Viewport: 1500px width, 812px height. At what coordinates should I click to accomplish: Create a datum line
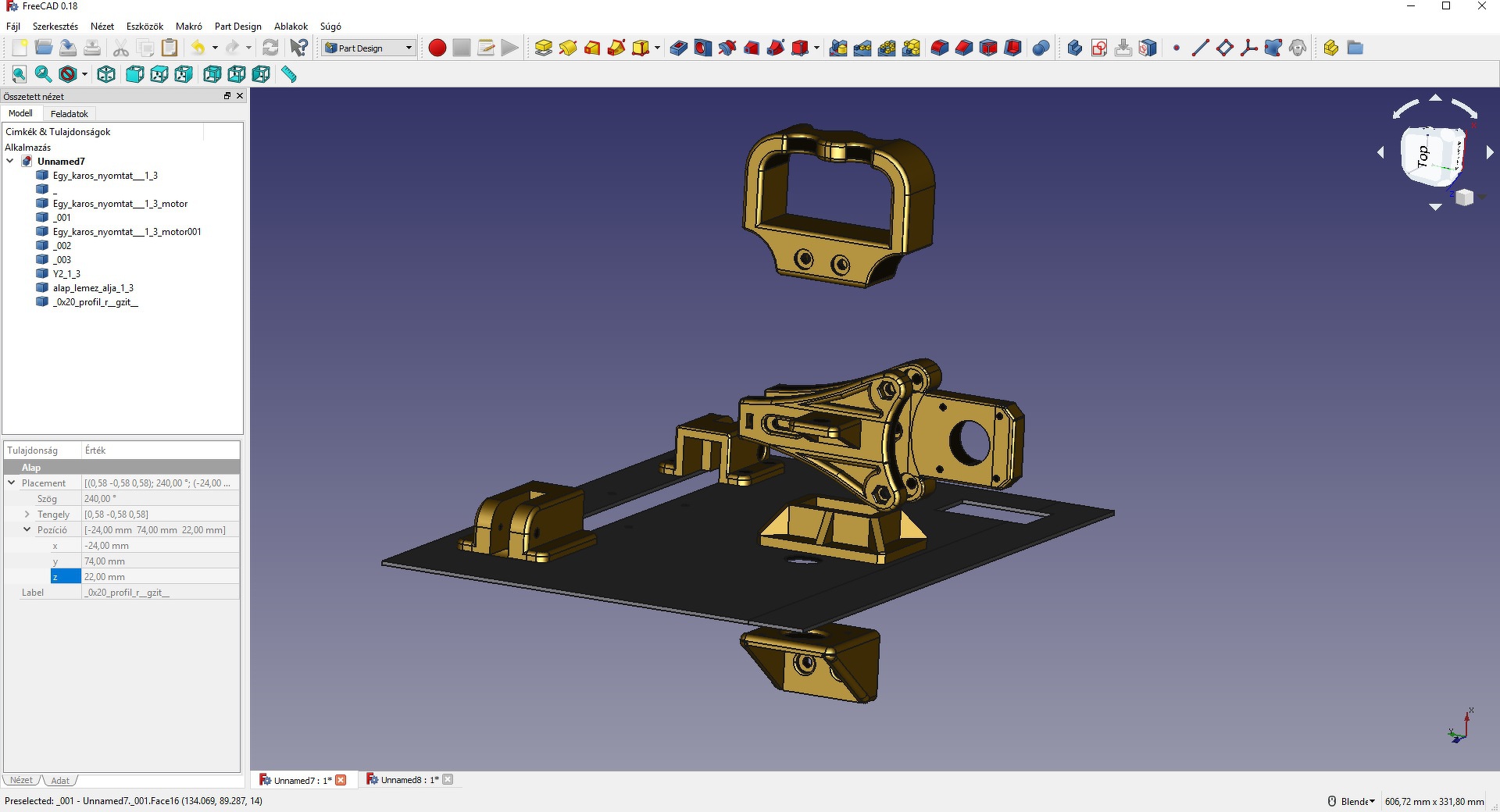tap(1201, 48)
